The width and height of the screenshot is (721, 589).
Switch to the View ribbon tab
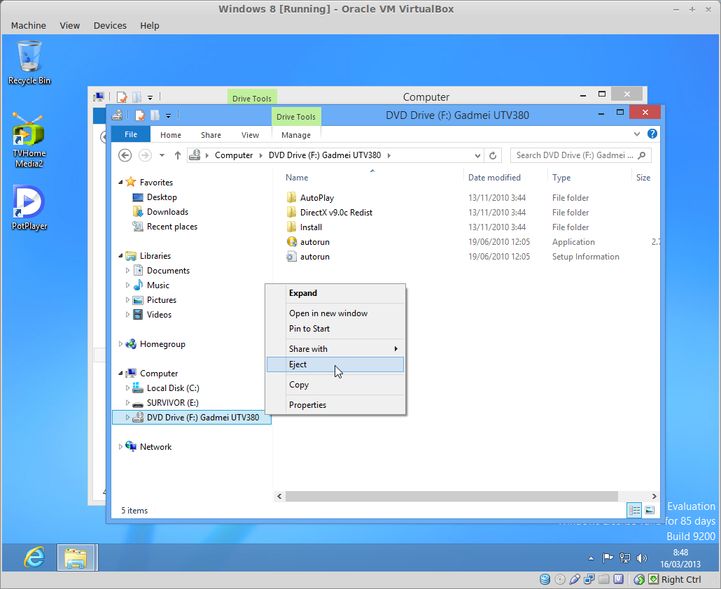(x=250, y=135)
